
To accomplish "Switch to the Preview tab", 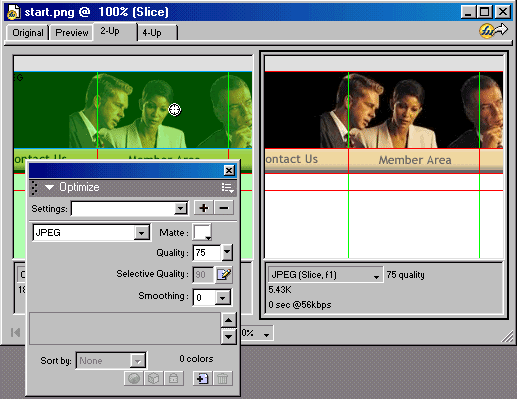I will (x=72, y=33).
